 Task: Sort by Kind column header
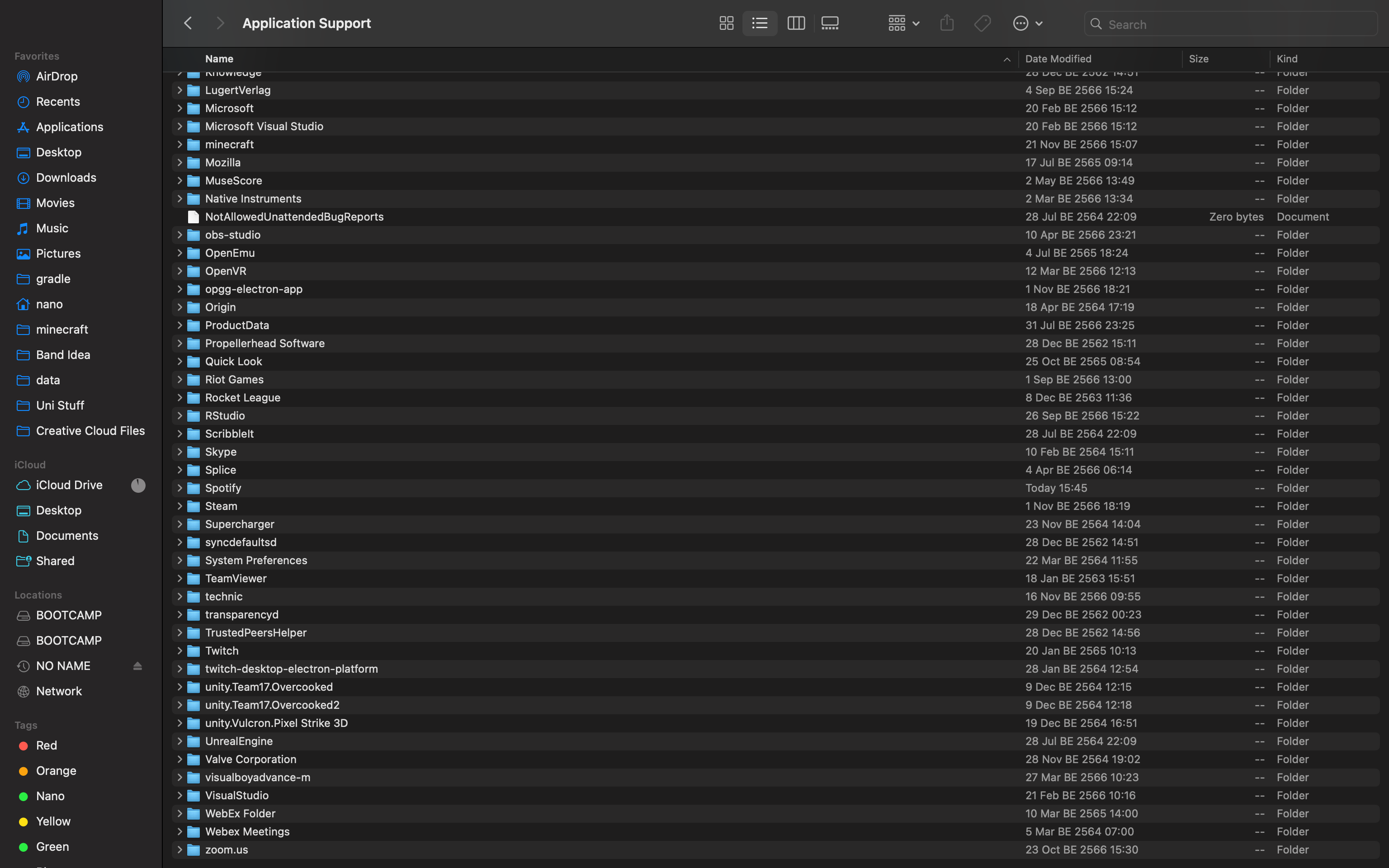[x=1287, y=59]
